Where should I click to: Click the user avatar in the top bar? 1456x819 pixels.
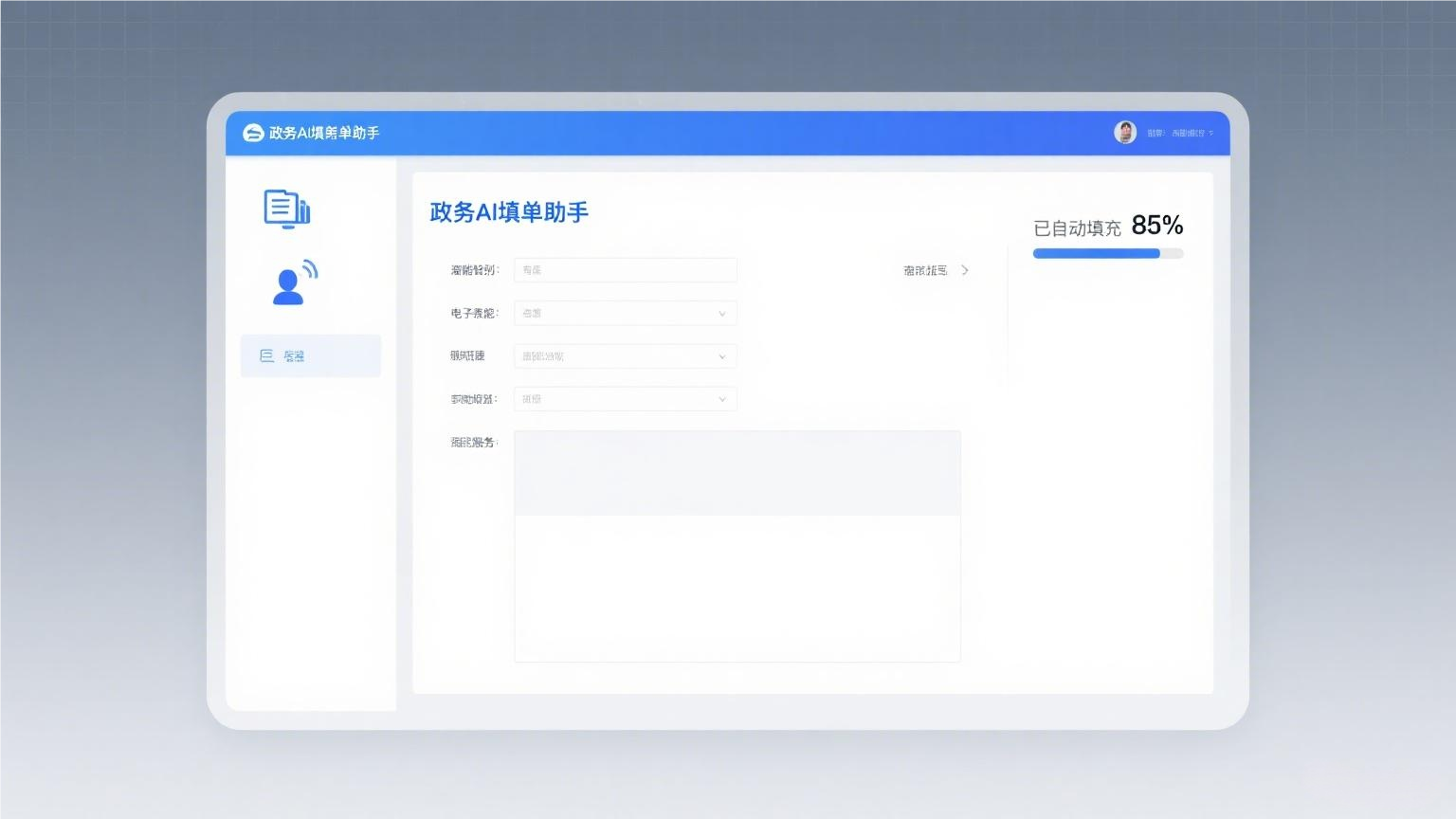tap(1125, 132)
